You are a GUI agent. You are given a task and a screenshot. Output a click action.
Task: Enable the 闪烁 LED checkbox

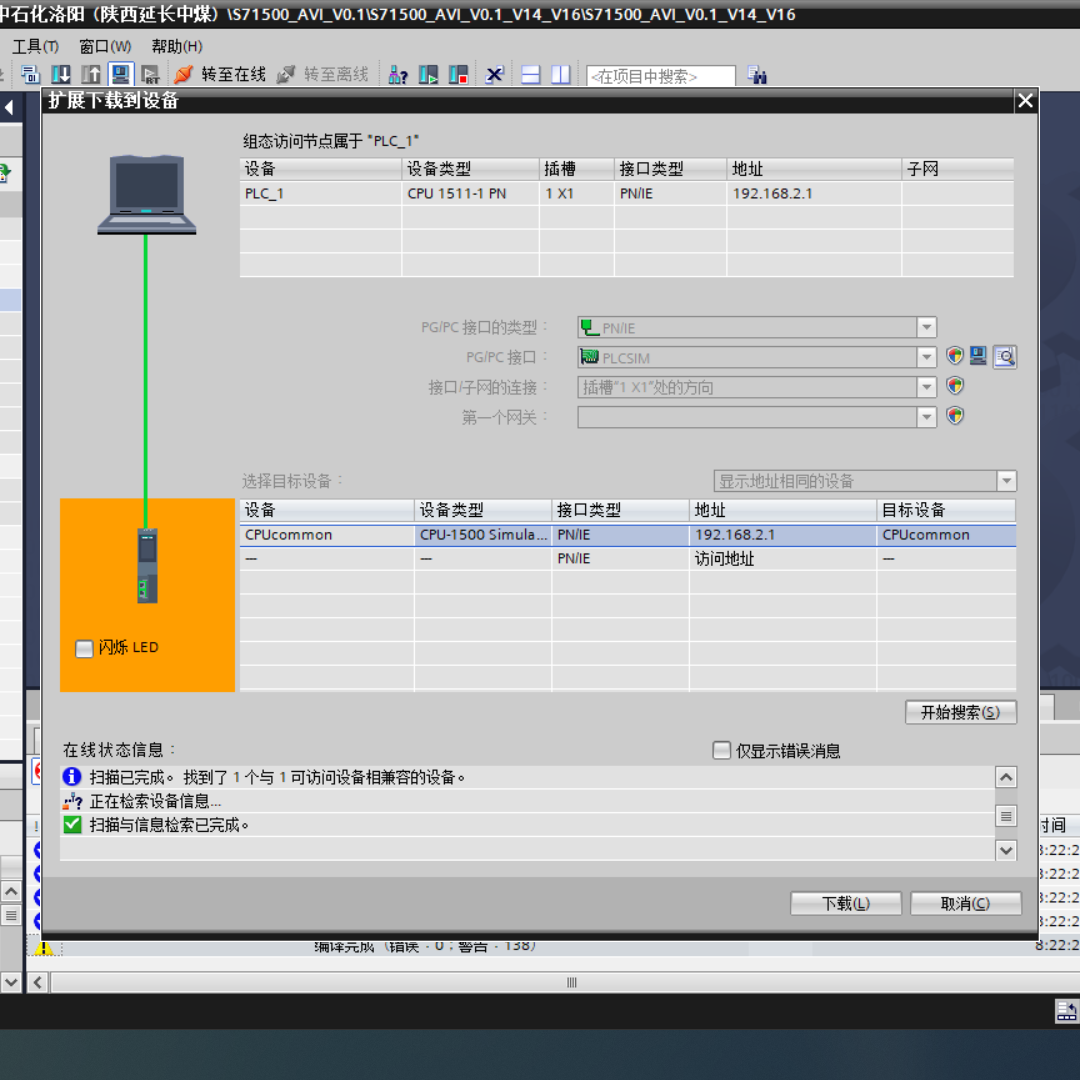[85, 649]
